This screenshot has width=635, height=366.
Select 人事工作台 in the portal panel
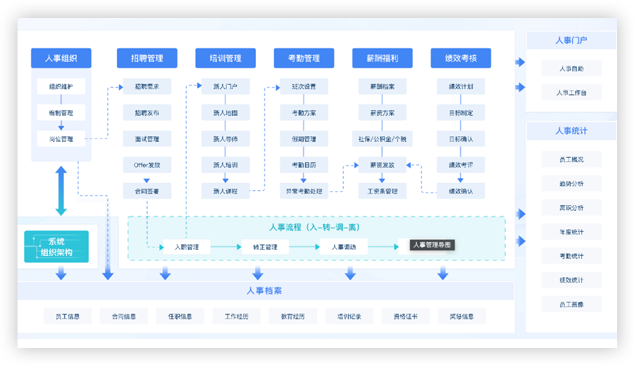tap(571, 93)
